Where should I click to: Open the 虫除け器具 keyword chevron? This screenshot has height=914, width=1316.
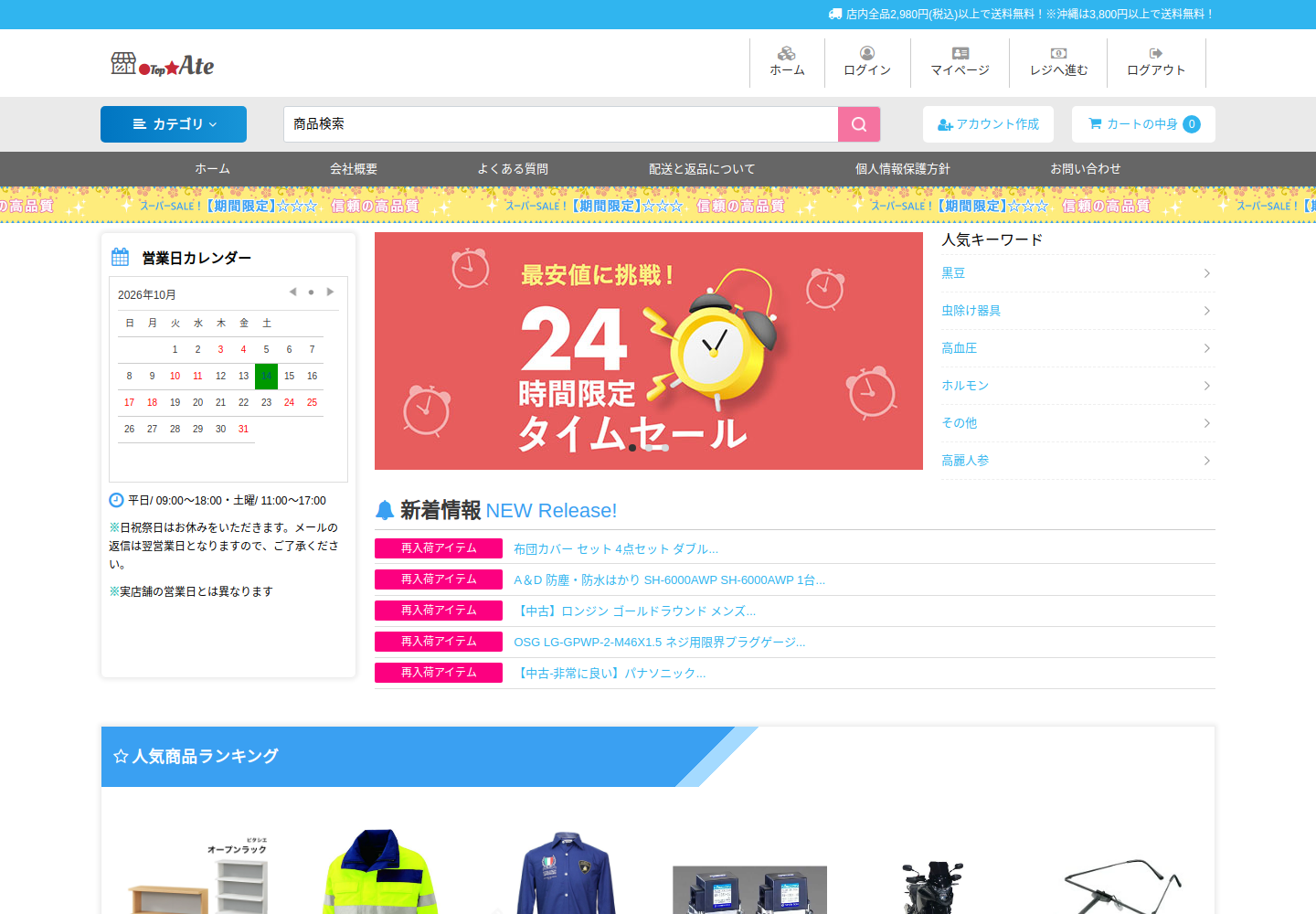pyautogui.click(x=1206, y=311)
